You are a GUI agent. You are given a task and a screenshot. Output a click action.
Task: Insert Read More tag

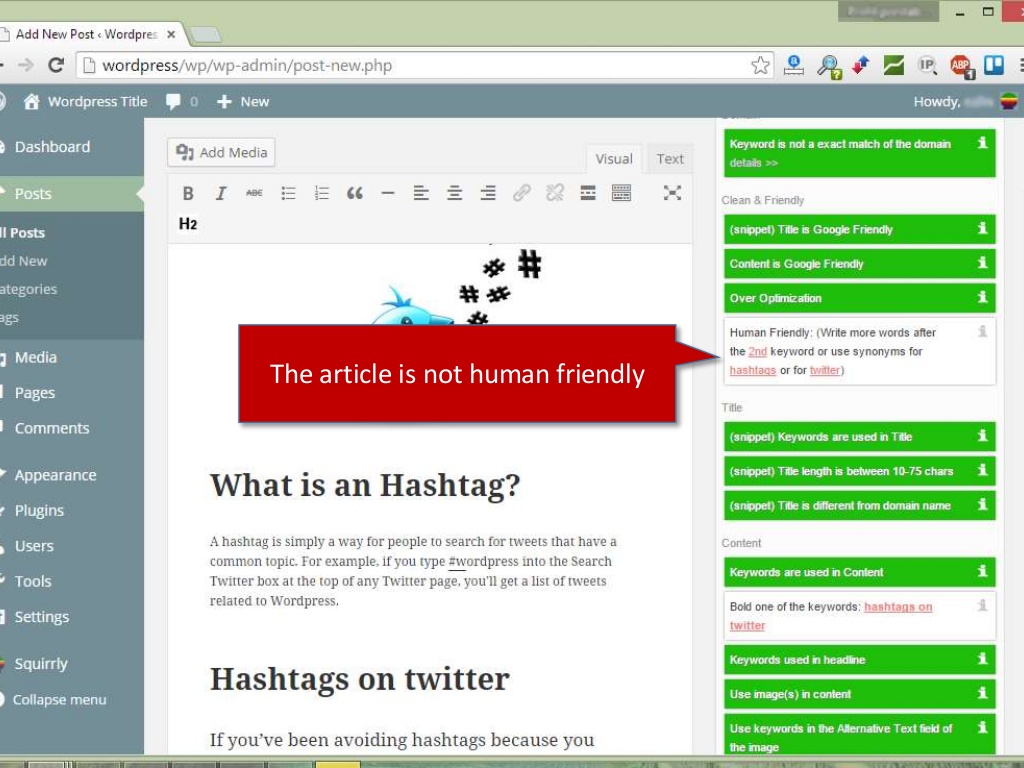[588, 193]
